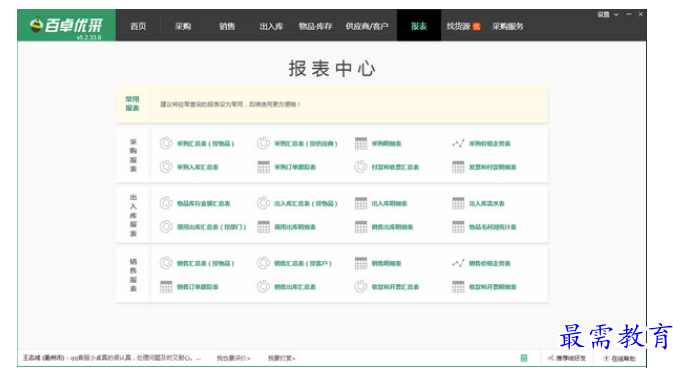Screen dimensions: 681x368
Task: Click the 采购入库汇总表 pie icon
Action: tap(166, 167)
